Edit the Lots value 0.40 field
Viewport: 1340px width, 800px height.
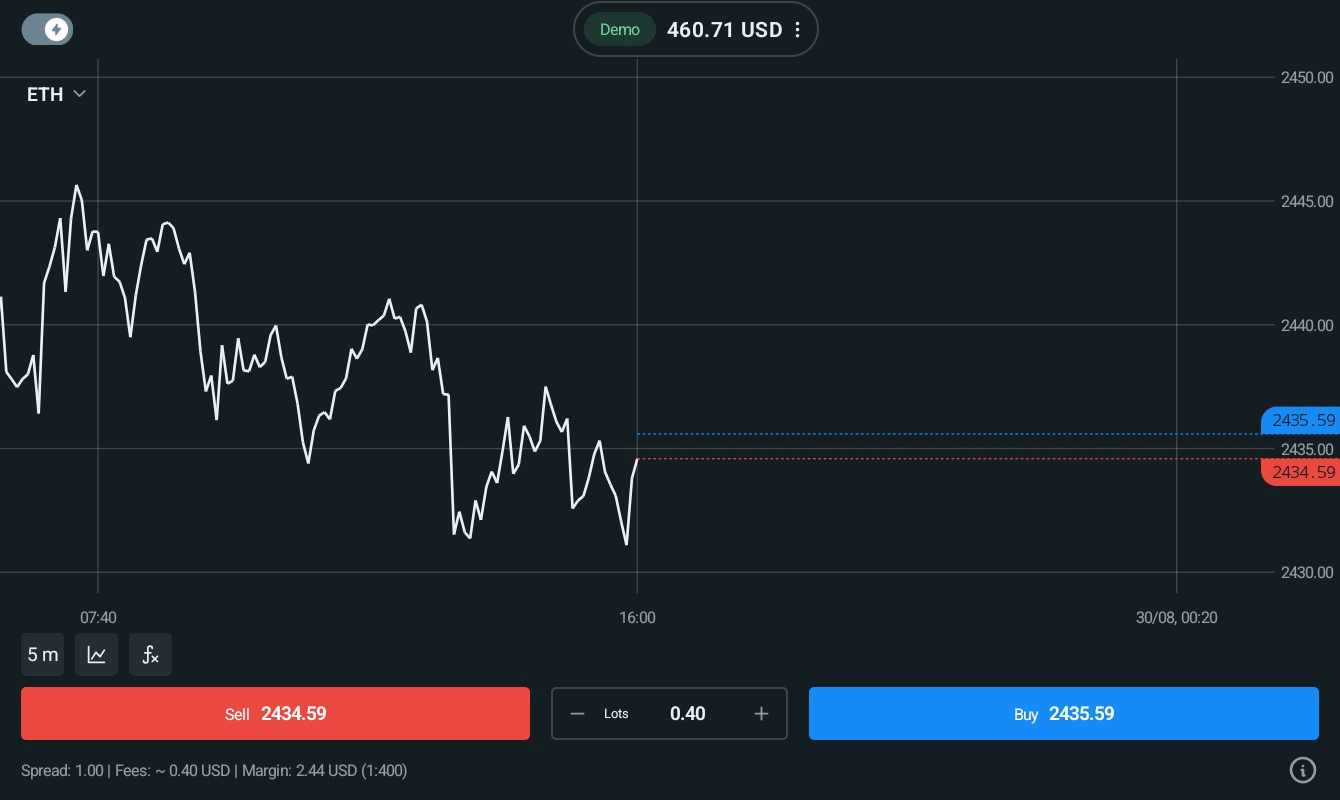pyautogui.click(x=688, y=714)
